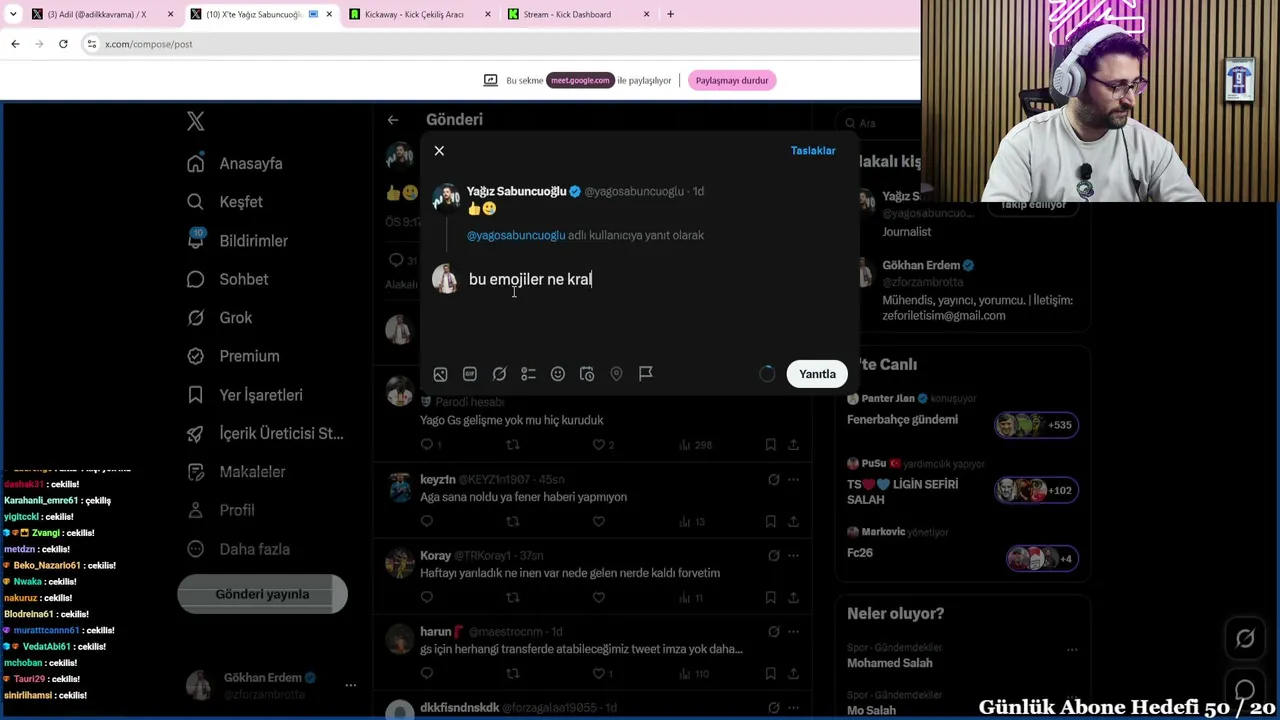Add media to the reply

point(440,374)
